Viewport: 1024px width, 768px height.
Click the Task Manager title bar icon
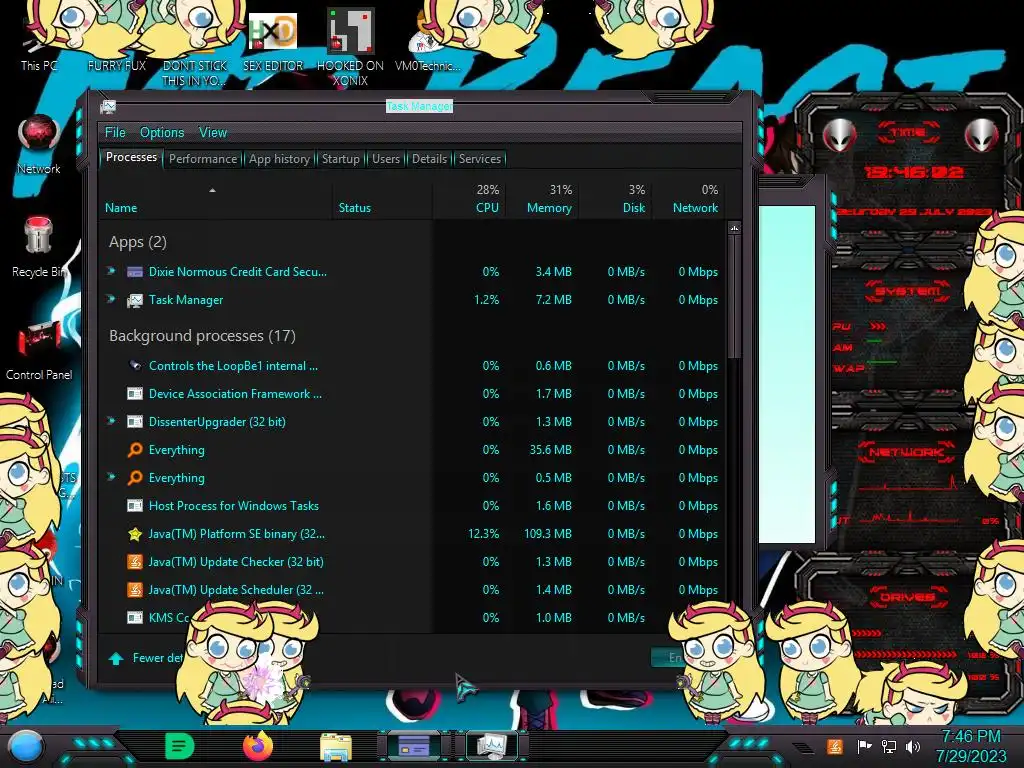pos(108,106)
